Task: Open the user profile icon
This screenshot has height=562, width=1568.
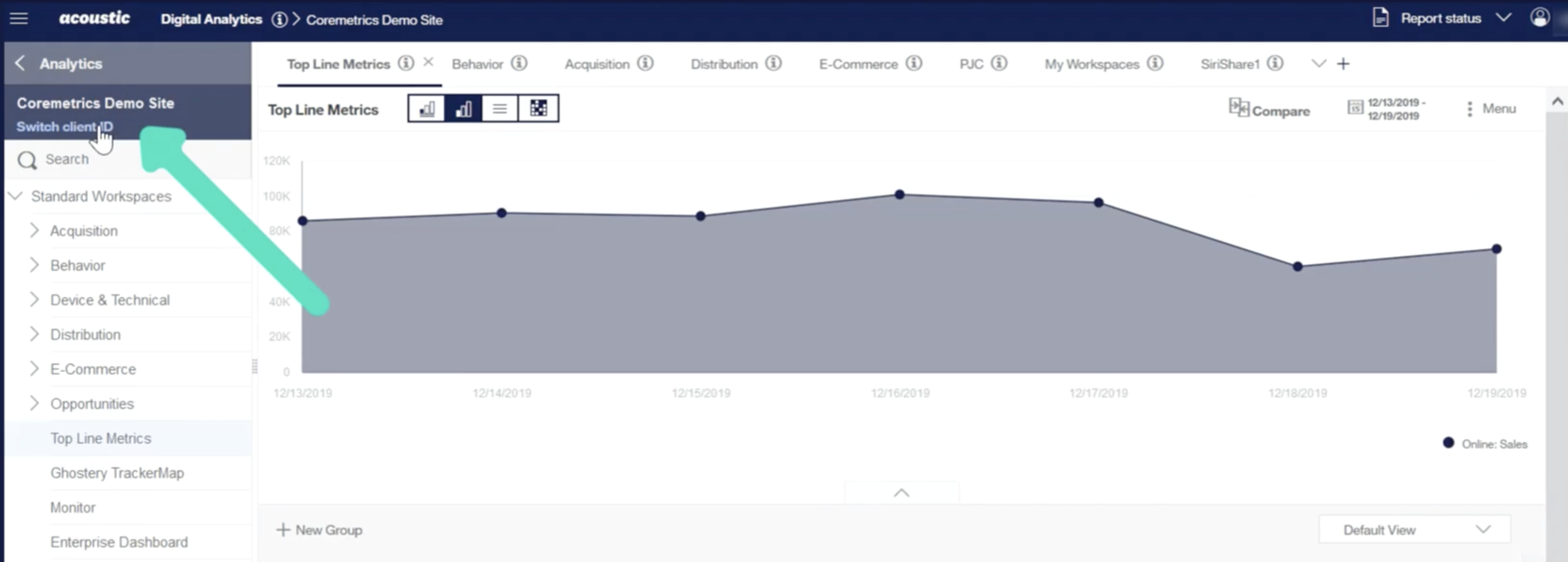Action: click(1540, 18)
